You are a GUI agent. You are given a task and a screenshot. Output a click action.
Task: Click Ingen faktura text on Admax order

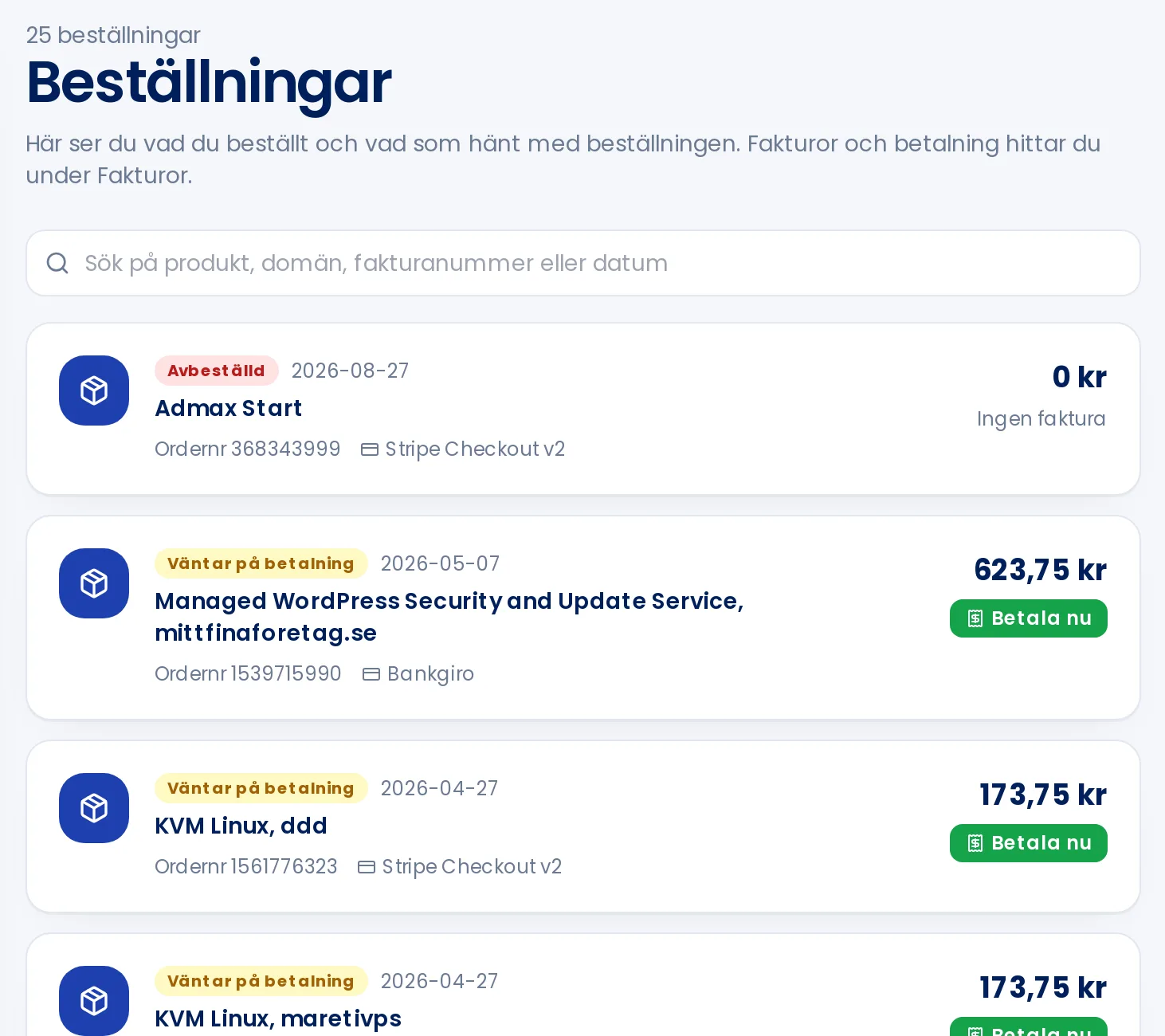(1041, 418)
